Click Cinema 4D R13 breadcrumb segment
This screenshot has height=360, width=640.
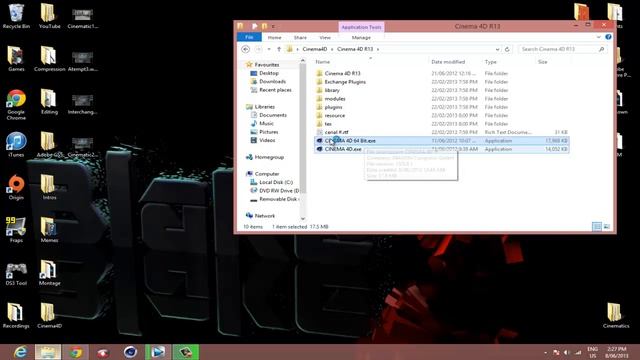click(355, 49)
